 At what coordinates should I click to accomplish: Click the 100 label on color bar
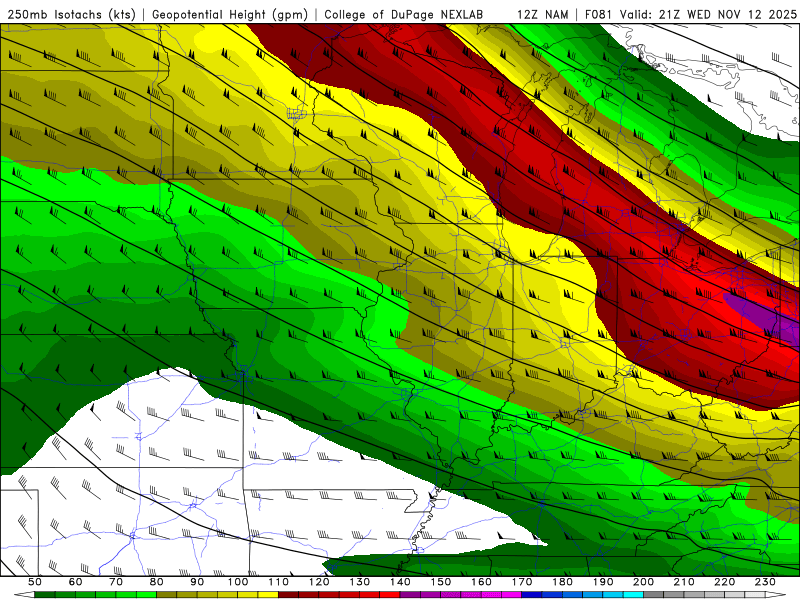[238, 582]
